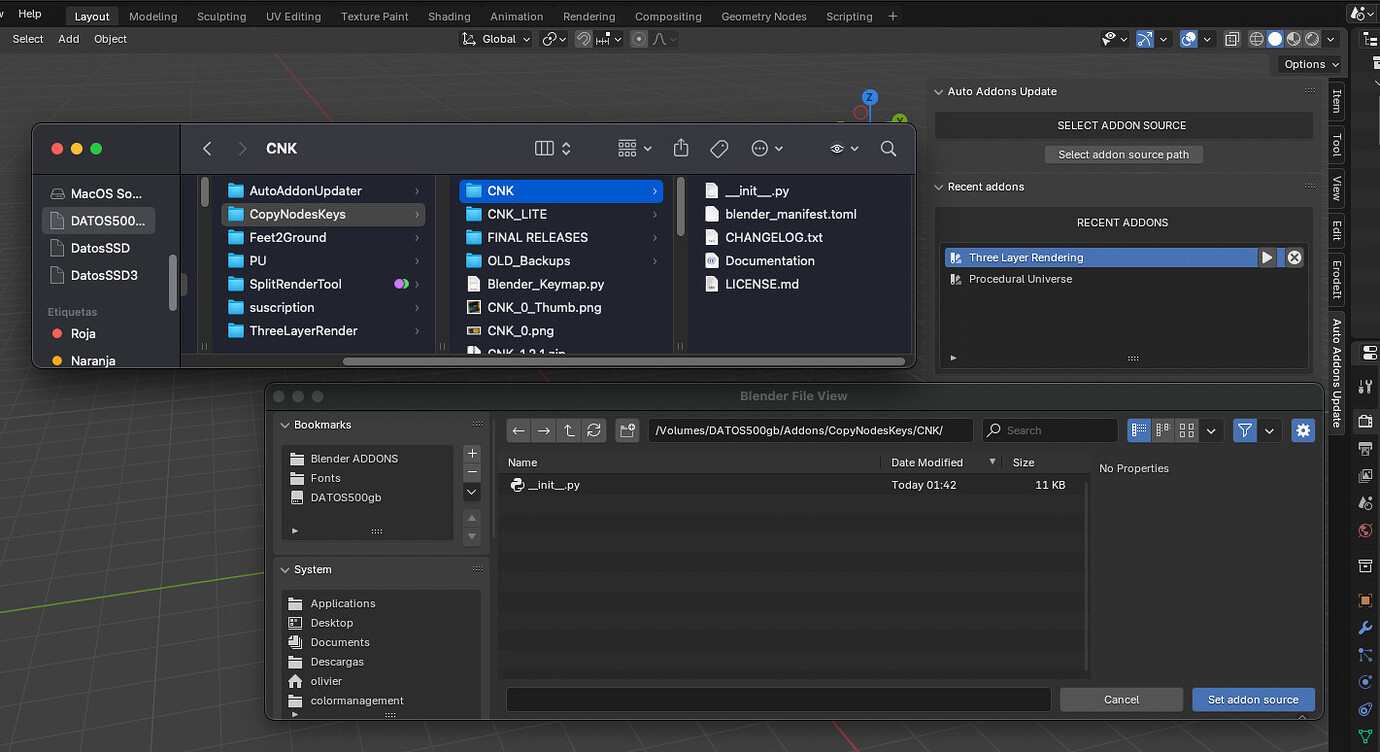Click the File View search field

click(1050, 430)
